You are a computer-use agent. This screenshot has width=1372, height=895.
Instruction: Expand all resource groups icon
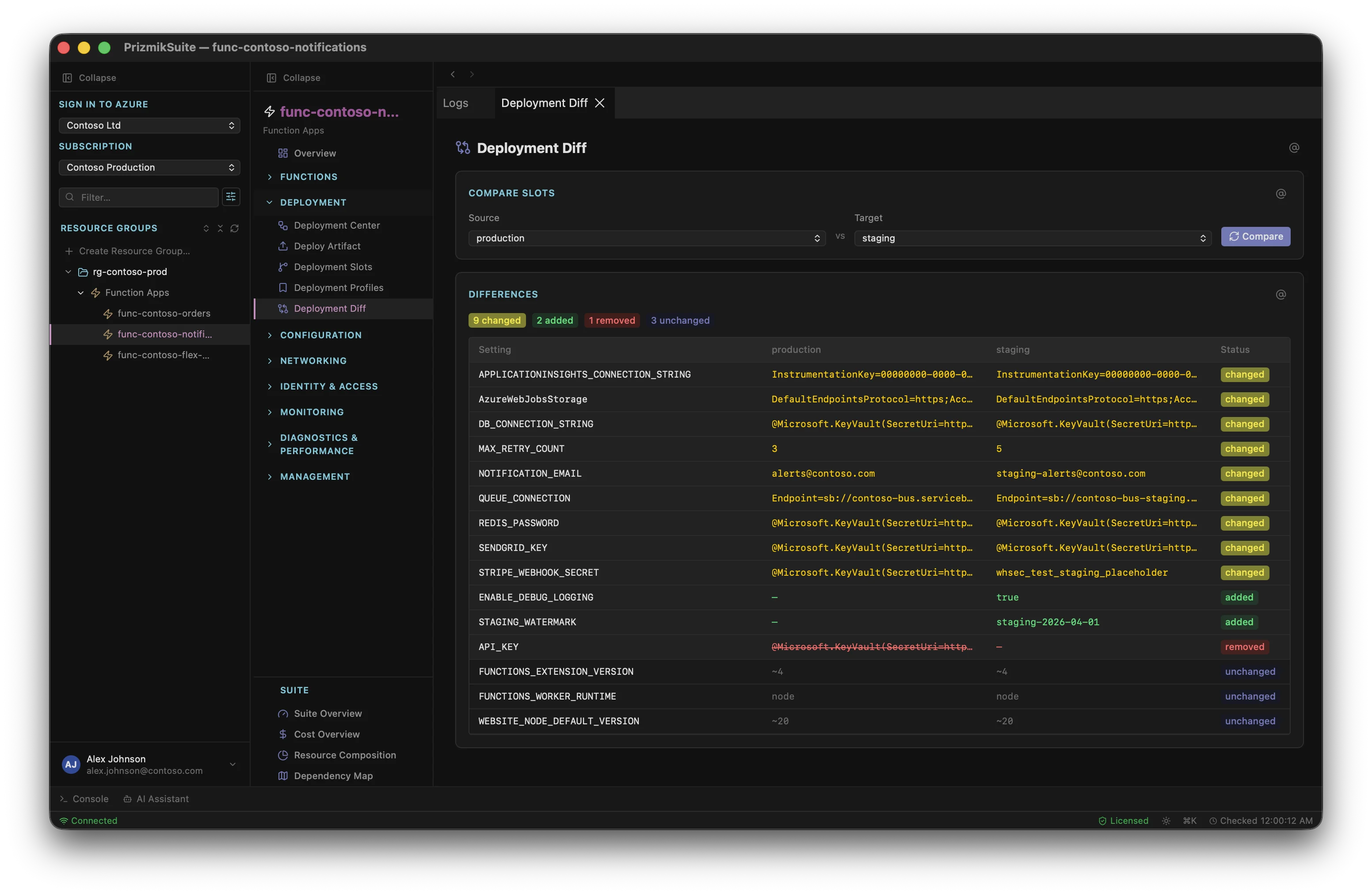tap(206, 228)
